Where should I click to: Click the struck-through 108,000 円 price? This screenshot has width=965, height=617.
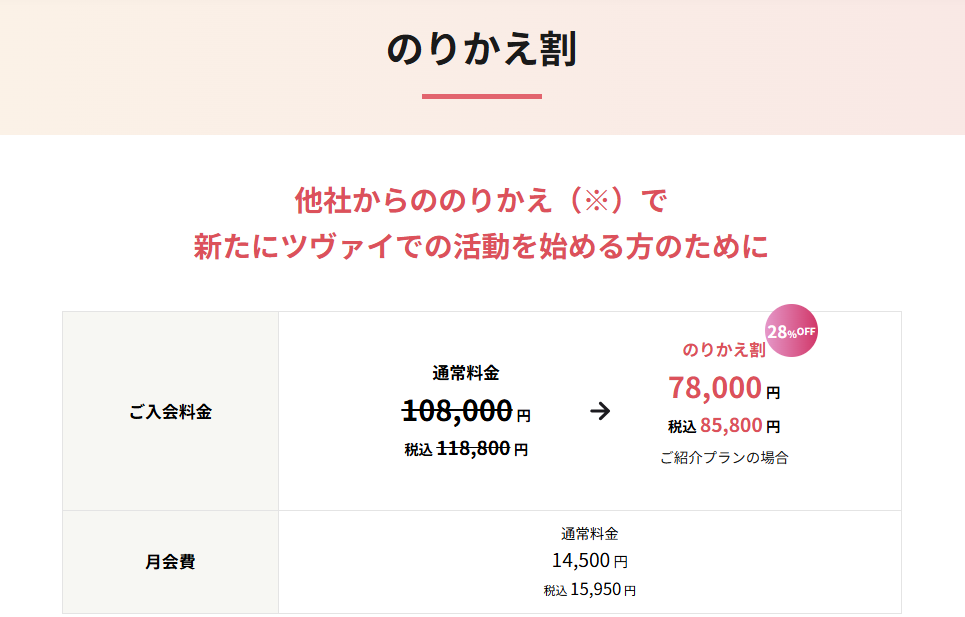coord(466,410)
